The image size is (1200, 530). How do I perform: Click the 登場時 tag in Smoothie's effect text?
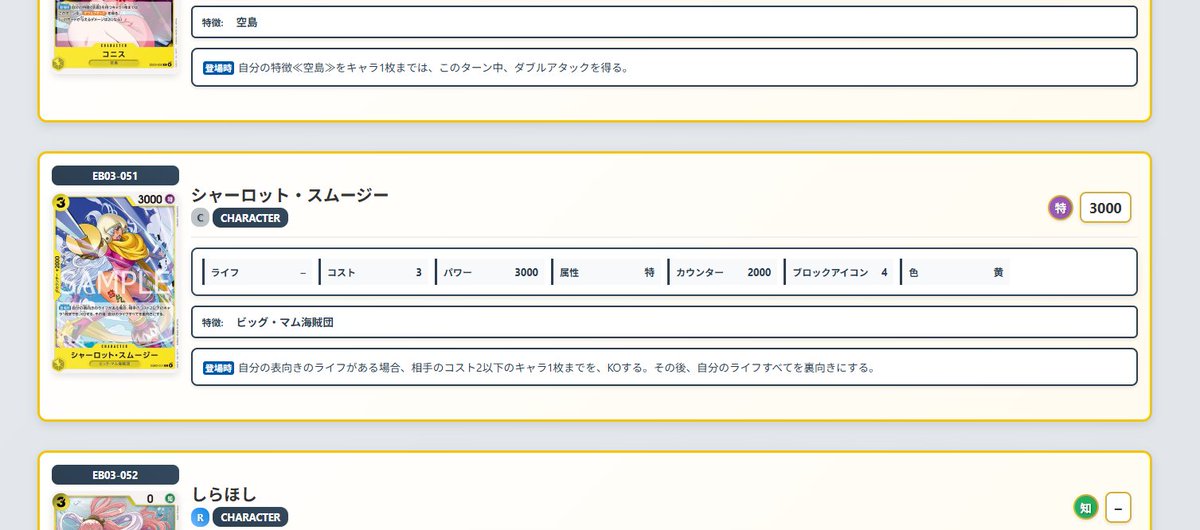[x=219, y=368]
